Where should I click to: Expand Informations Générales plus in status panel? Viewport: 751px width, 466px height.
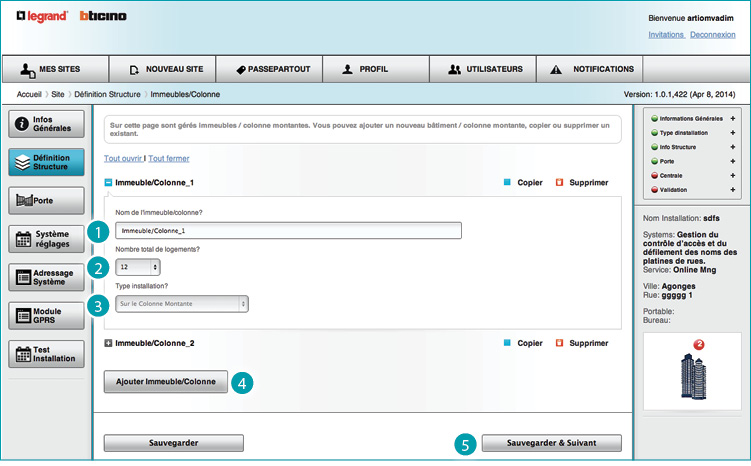(733, 119)
